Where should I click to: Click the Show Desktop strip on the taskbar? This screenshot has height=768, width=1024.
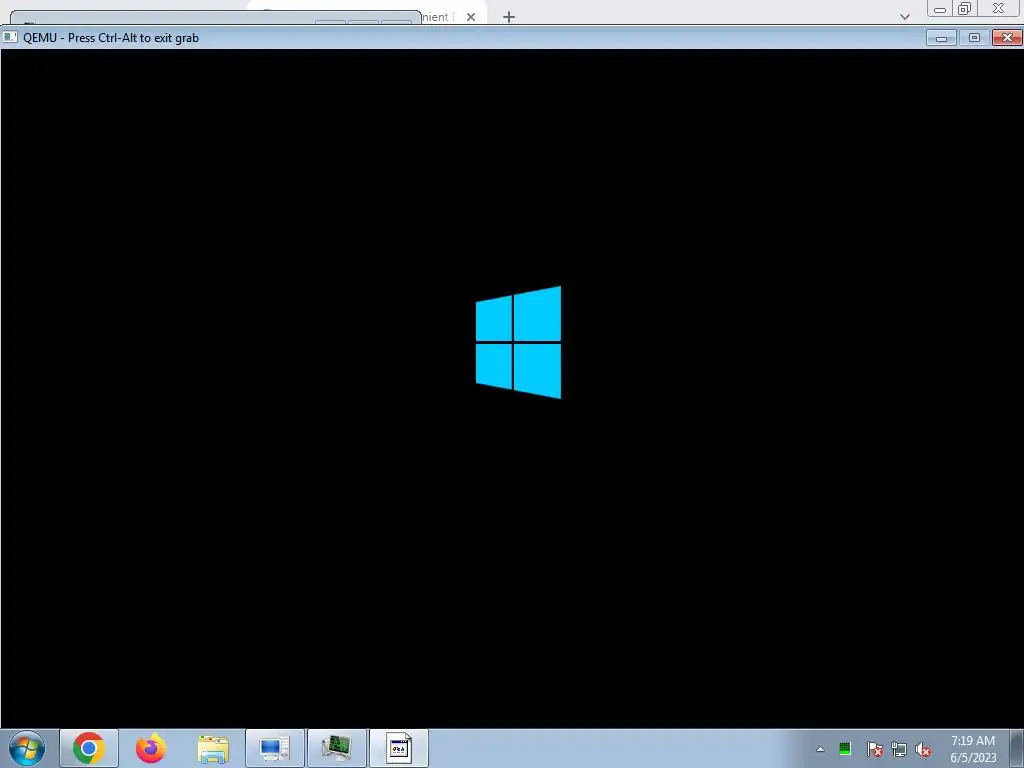pos(1016,748)
